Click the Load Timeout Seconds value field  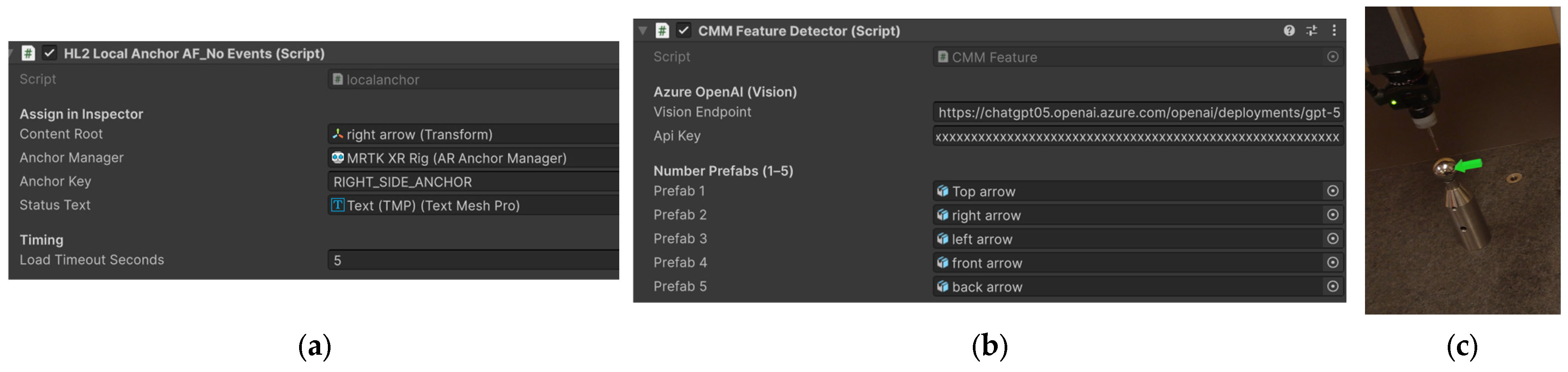pyautogui.click(x=473, y=261)
